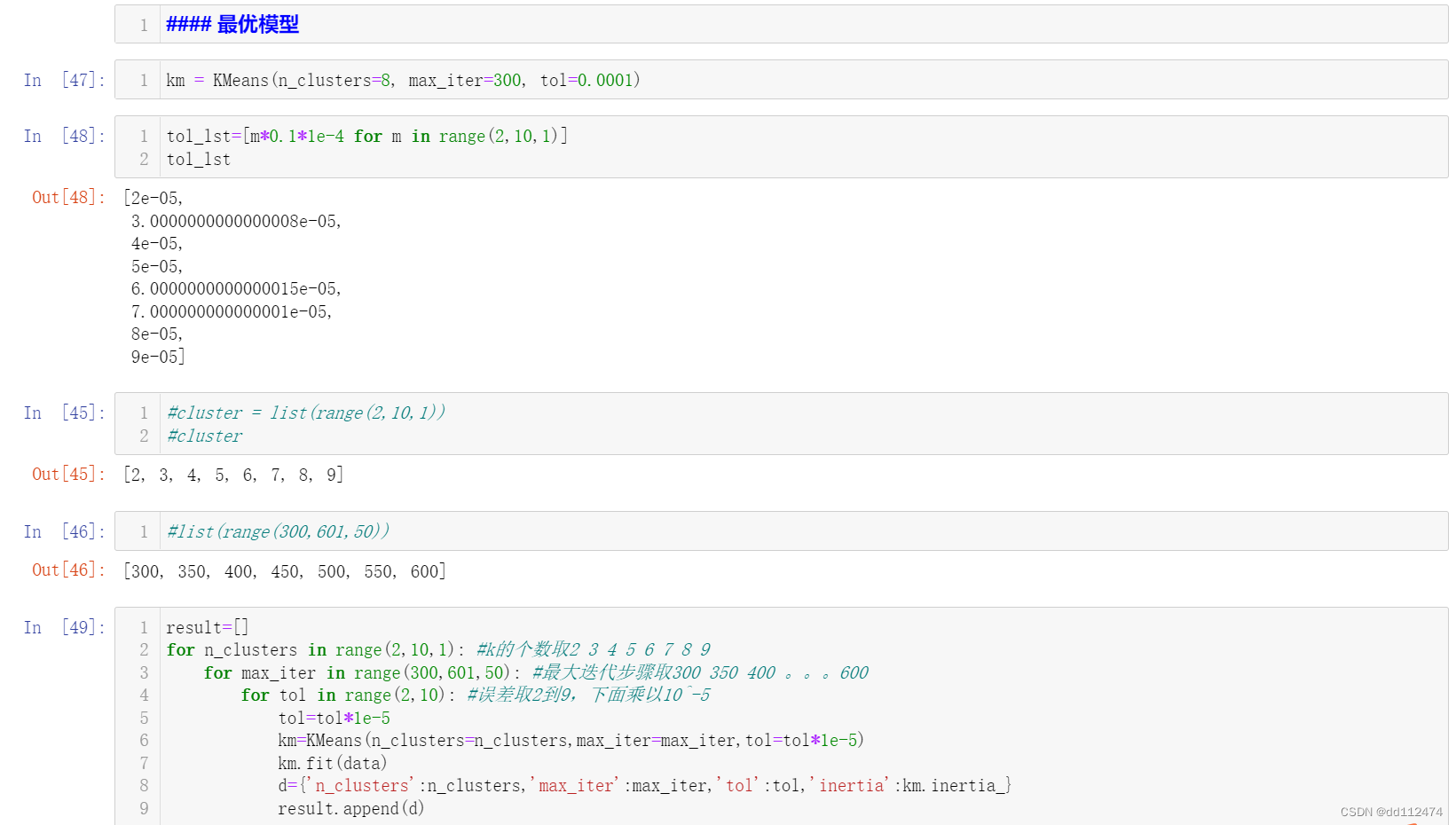The height and width of the screenshot is (825, 1456).
Task: Click output list [2, 3, 4, 5, 6, 7, 8, 9]
Action: coord(233,475)
